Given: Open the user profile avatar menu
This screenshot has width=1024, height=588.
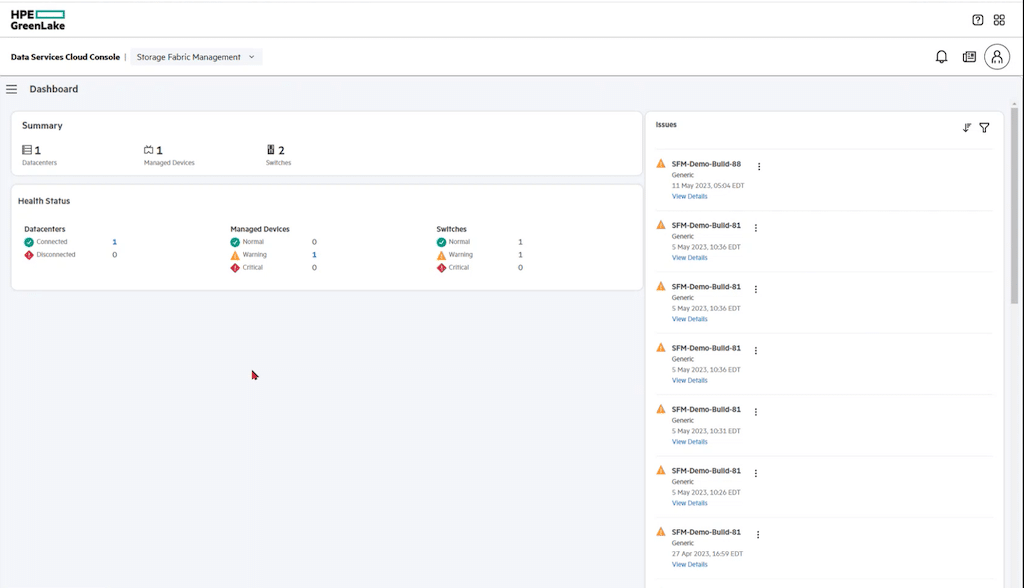Looking at the screenshot, I should pos(997,57).
